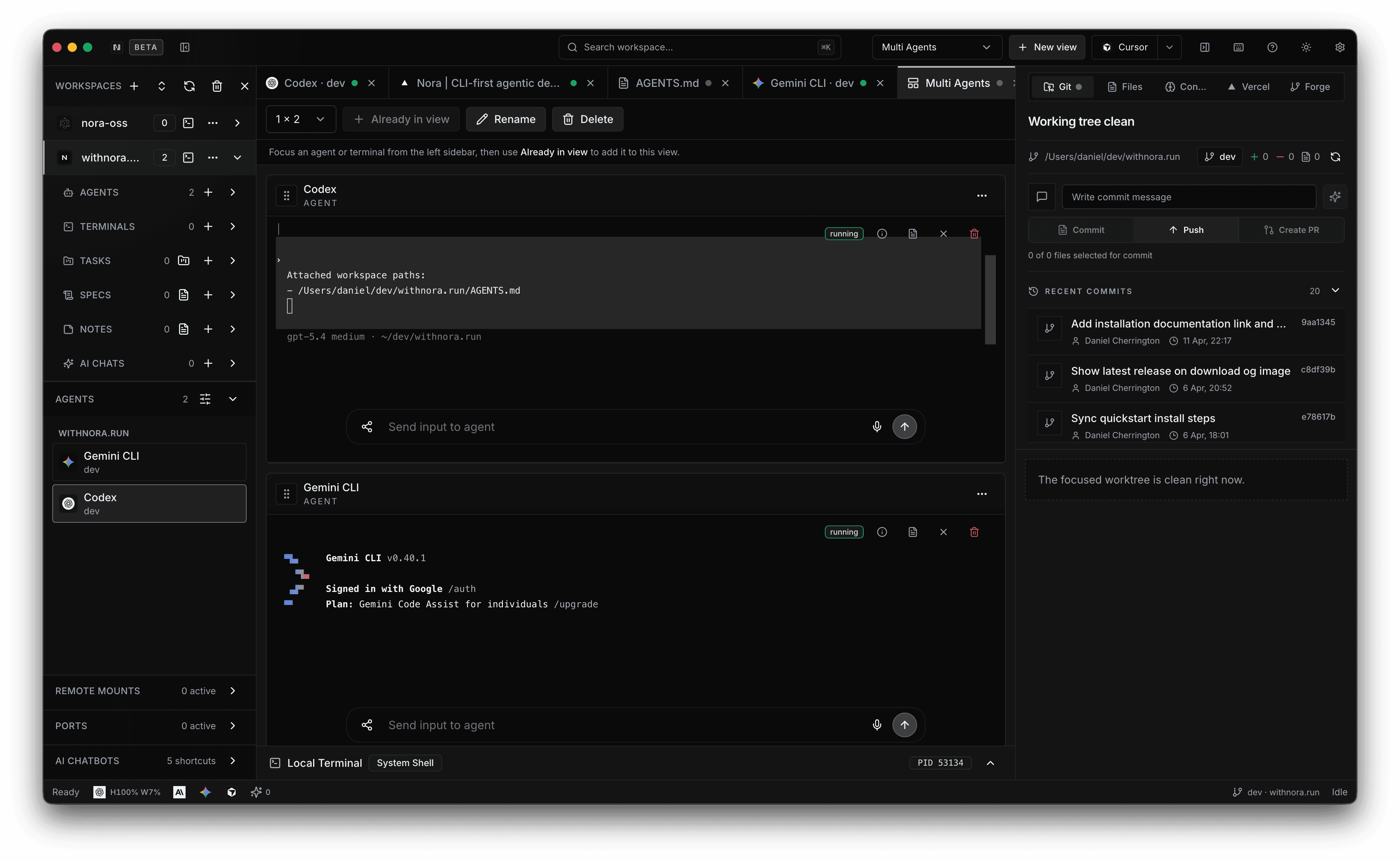Collapse the withnora workspace

[237, 158]
